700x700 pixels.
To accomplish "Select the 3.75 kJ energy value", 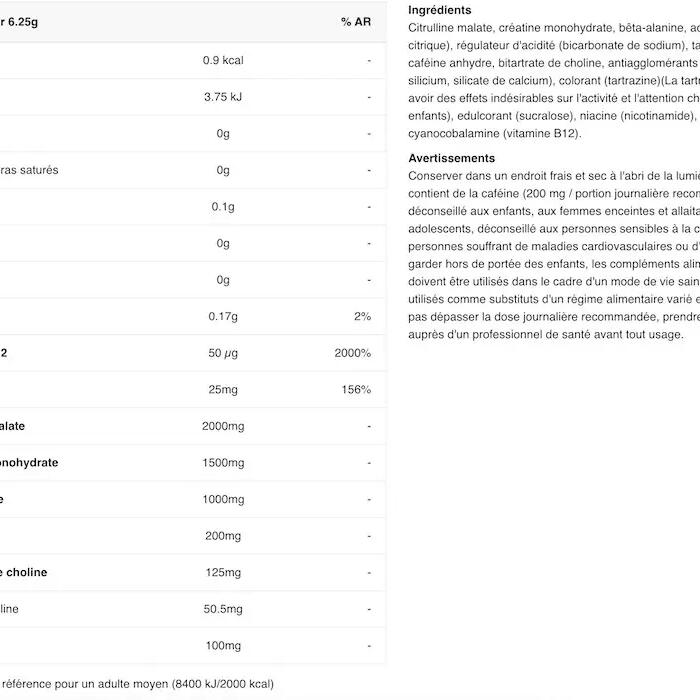I will (x=223, y=97).
